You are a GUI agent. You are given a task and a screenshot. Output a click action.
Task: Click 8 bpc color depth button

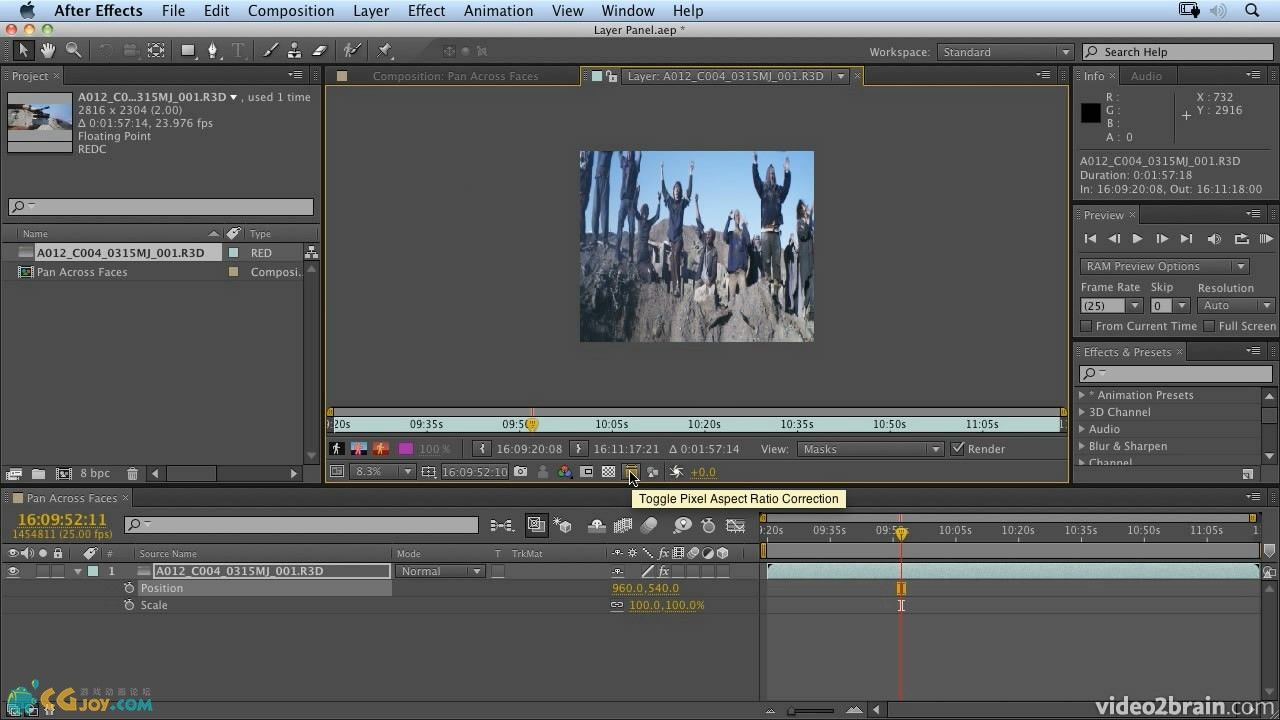click(x=95, y=473)
